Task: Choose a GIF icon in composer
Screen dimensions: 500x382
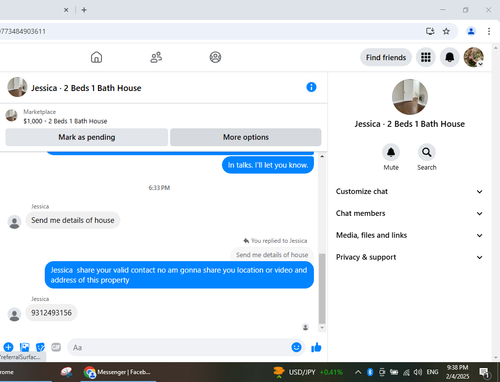Action: coord(56,347)
